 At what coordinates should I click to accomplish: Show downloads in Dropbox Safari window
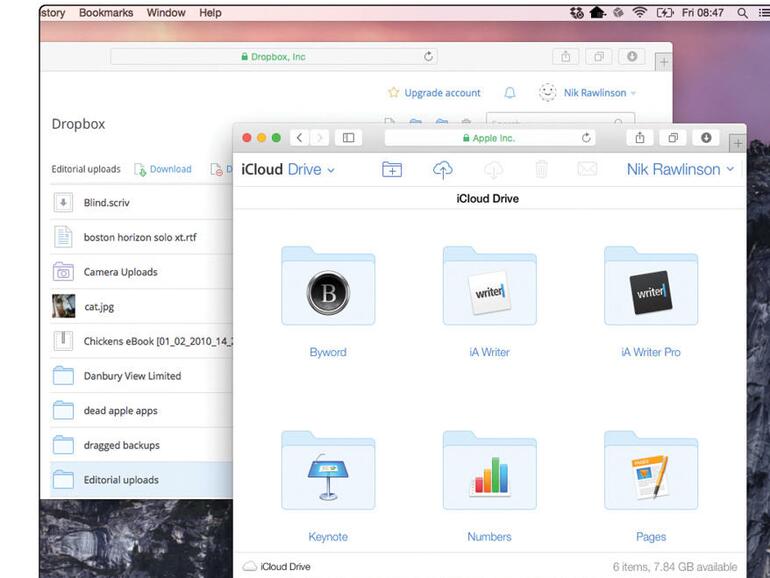(x=632, y=56)
